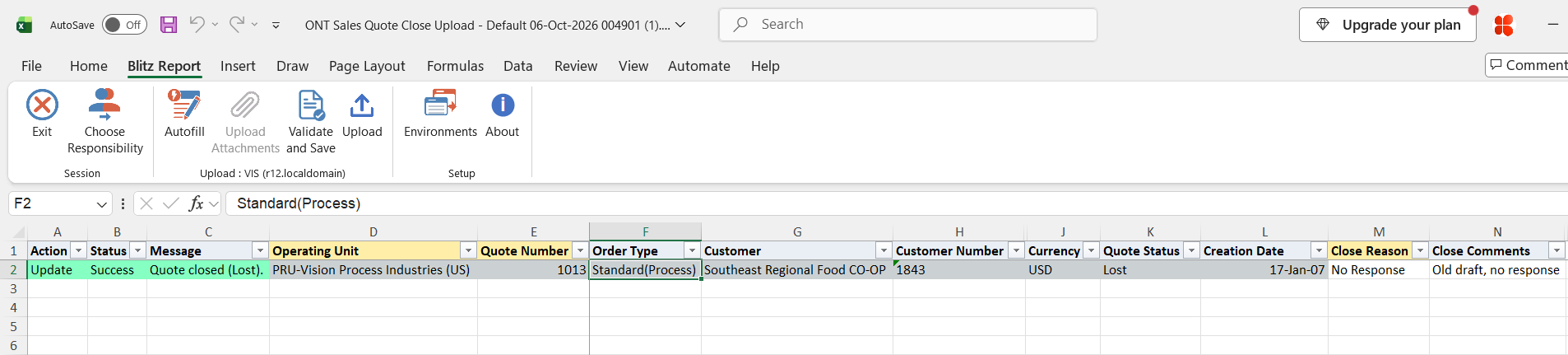1568x355 pixels.
Task: Switch to the Automate tab
Action: 699,66
